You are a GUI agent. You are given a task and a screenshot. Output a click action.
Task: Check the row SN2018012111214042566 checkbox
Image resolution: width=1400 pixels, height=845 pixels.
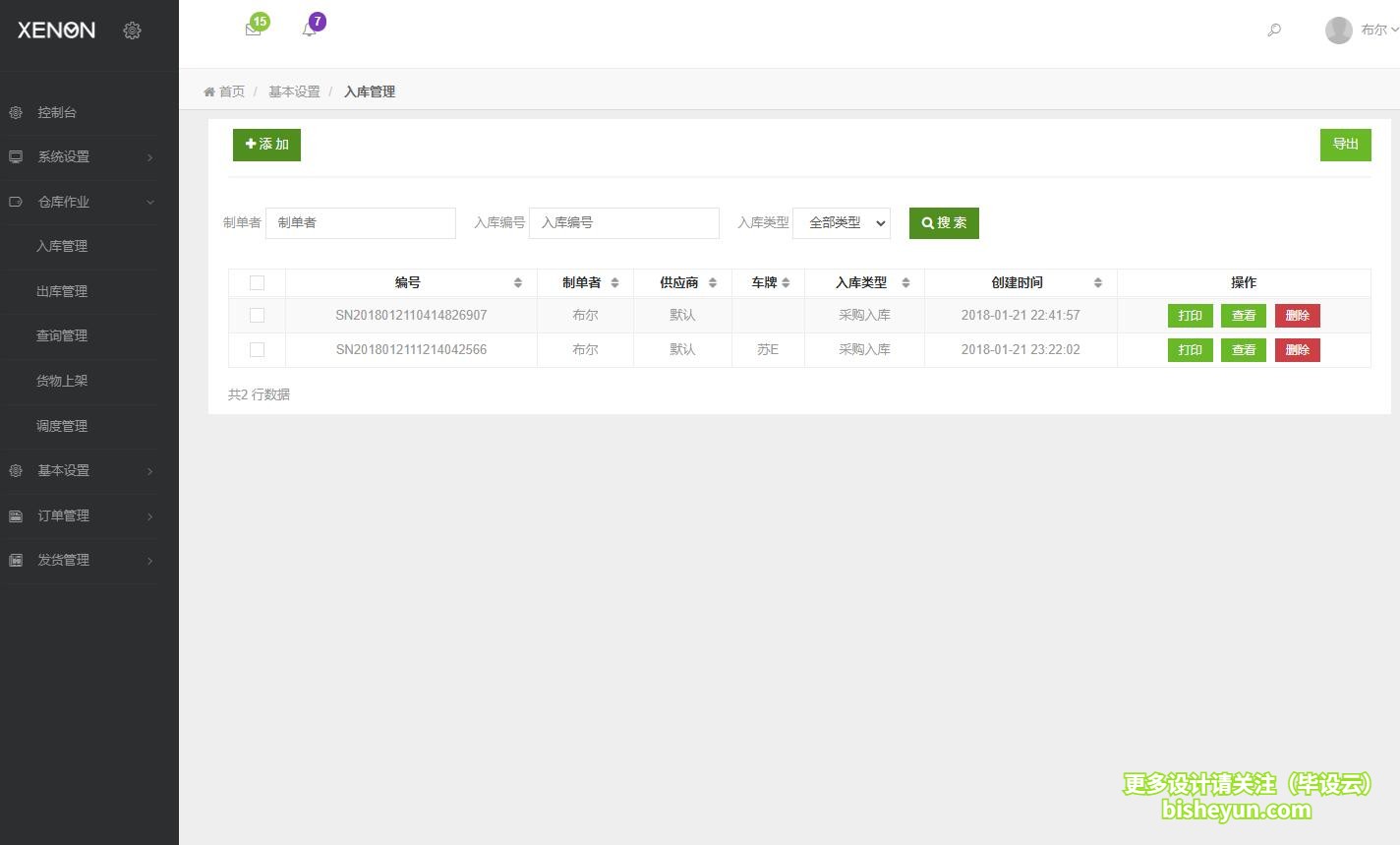(x=257, y=349)
